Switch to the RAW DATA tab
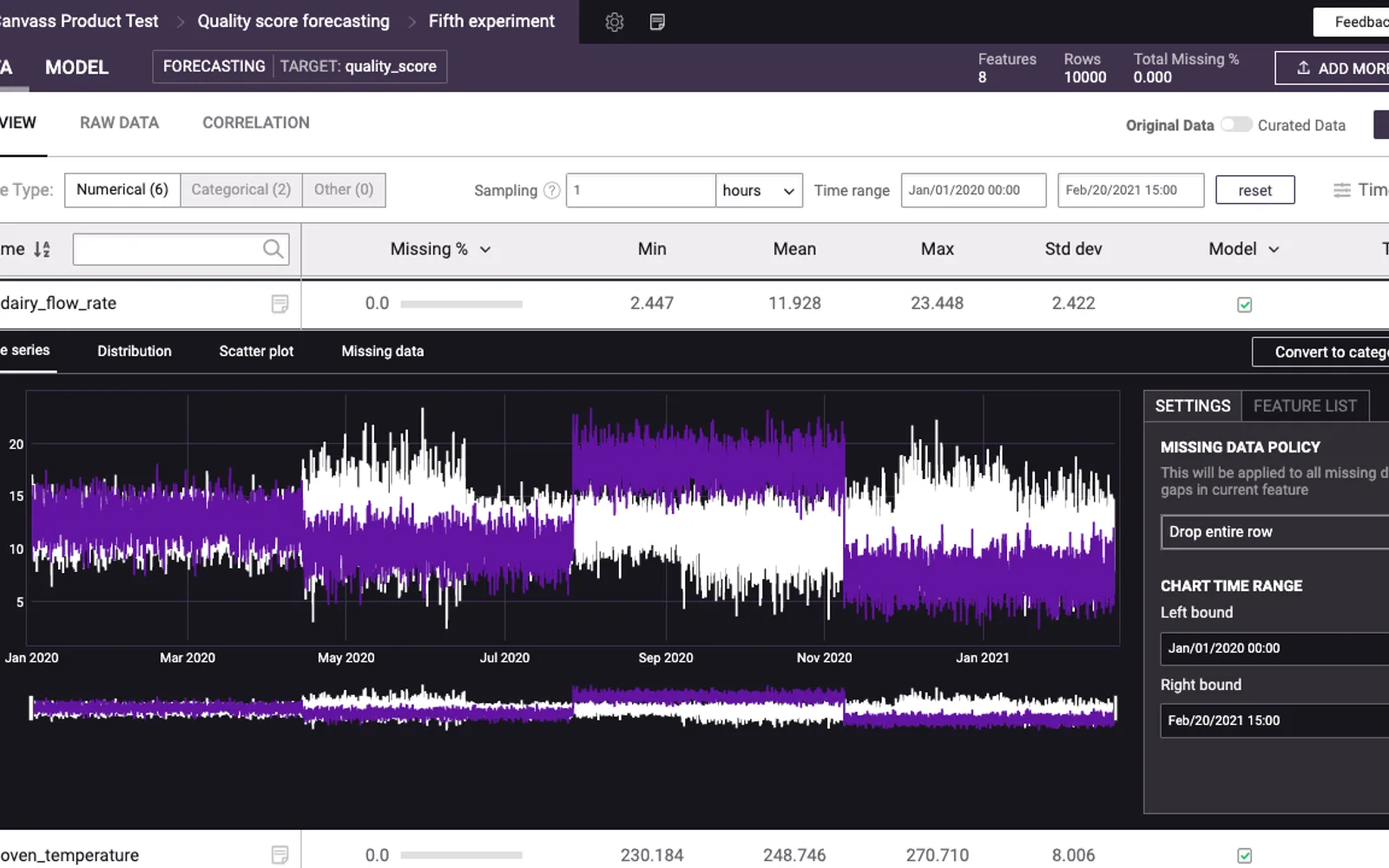 pyautogui.click(x=119, y=123)
